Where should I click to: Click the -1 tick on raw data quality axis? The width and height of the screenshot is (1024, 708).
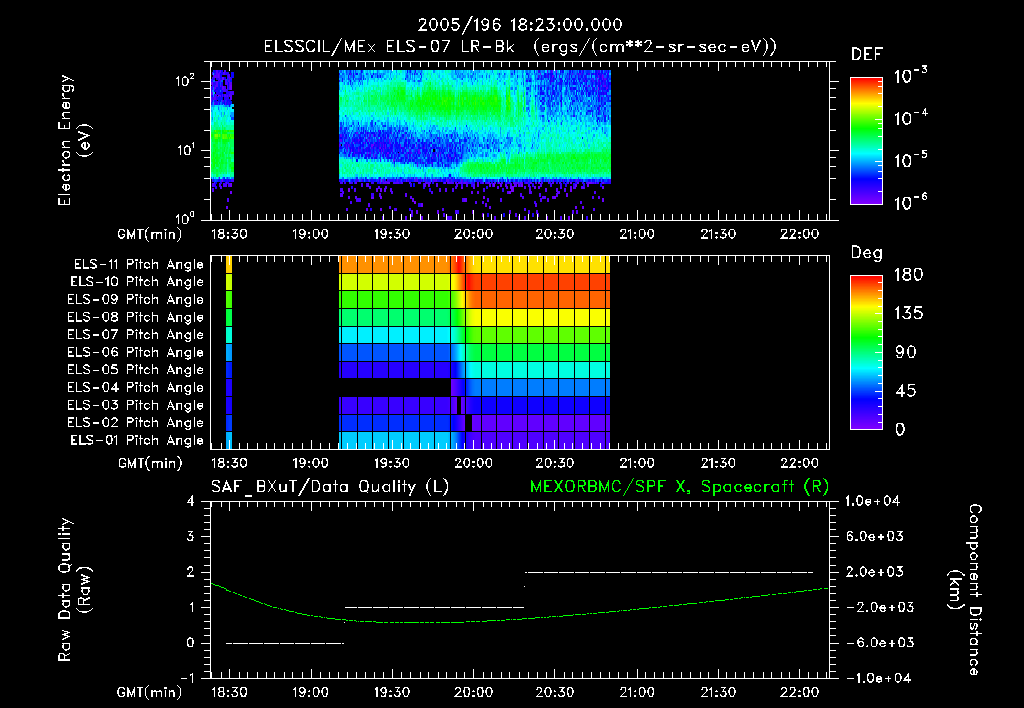tap(187, 678)
